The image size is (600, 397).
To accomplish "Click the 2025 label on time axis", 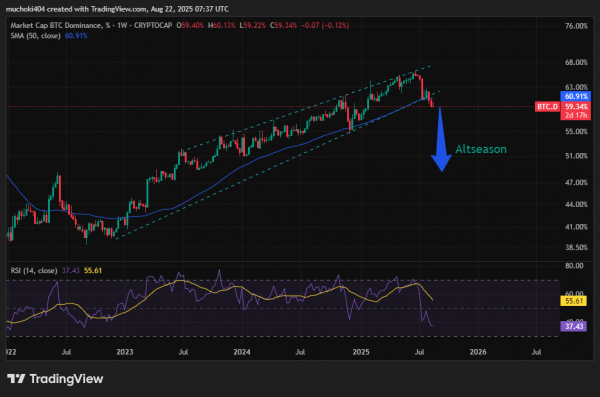I will click(x=361, y=352).
